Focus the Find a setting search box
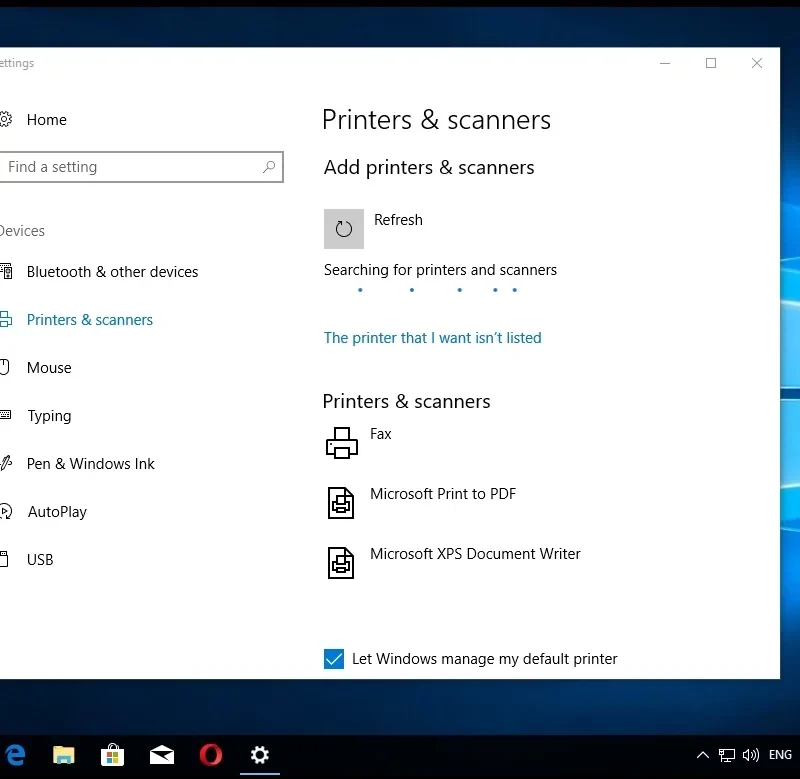800x779 pixels. click(141, 167)
